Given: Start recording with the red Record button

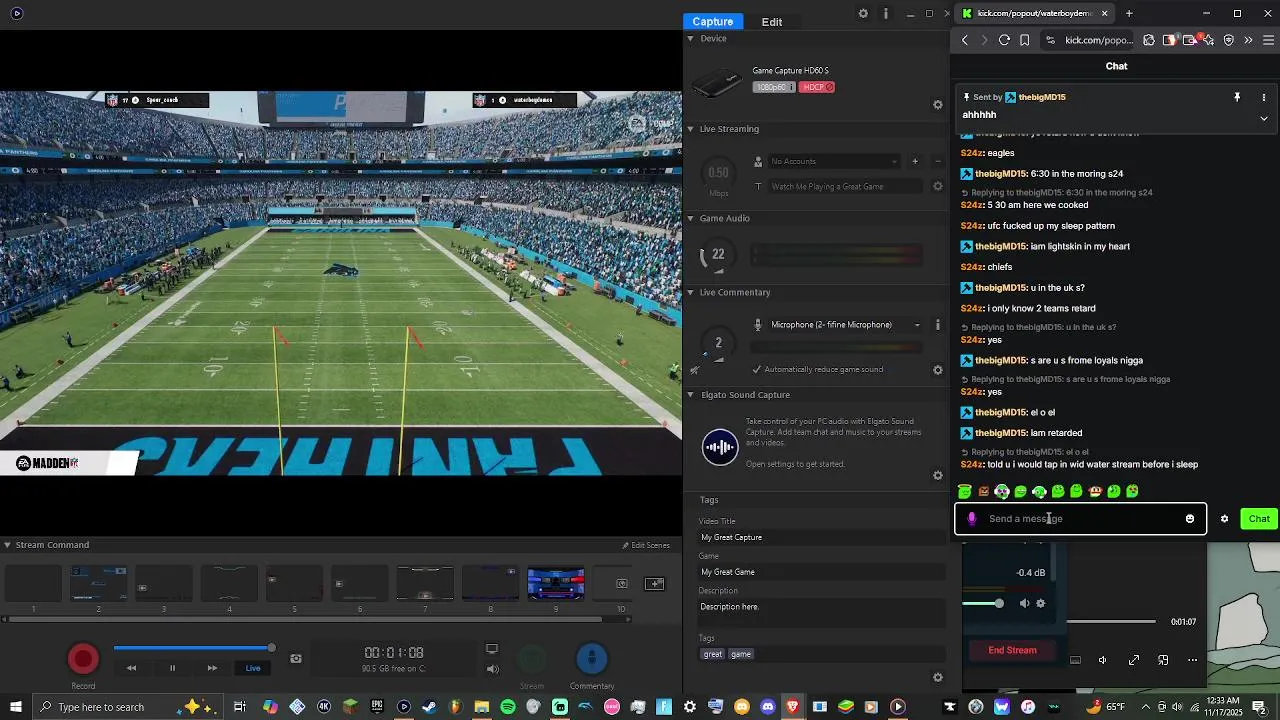Looking at the screenshot, I should (x=83, y=659).
